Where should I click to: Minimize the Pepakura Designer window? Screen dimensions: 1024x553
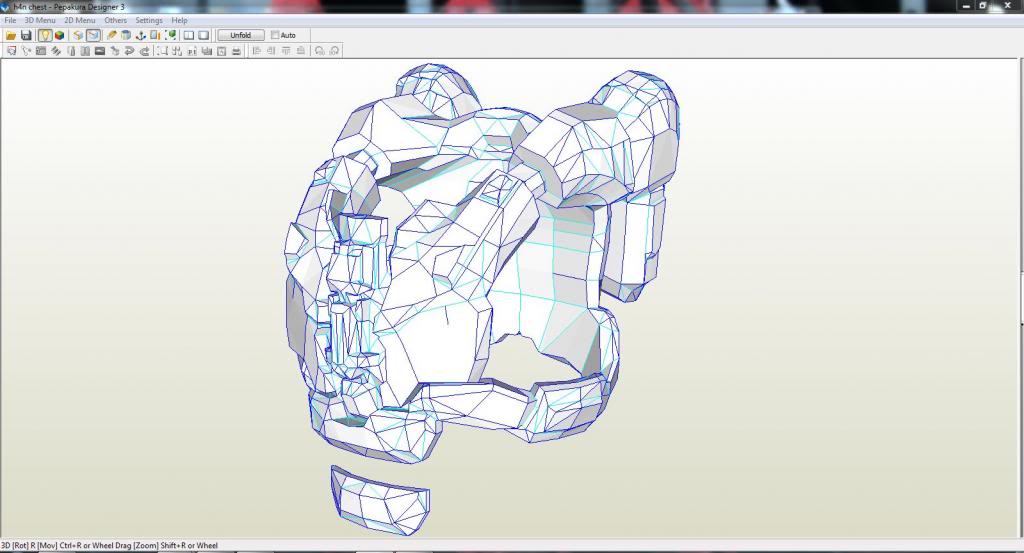[x=967, y=6]
